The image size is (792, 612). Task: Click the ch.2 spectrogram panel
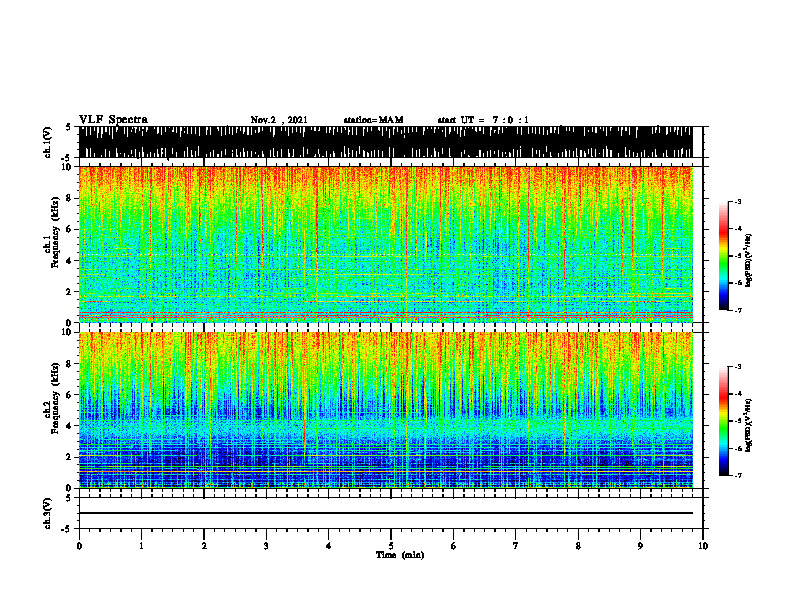click(x=386, y=410)
